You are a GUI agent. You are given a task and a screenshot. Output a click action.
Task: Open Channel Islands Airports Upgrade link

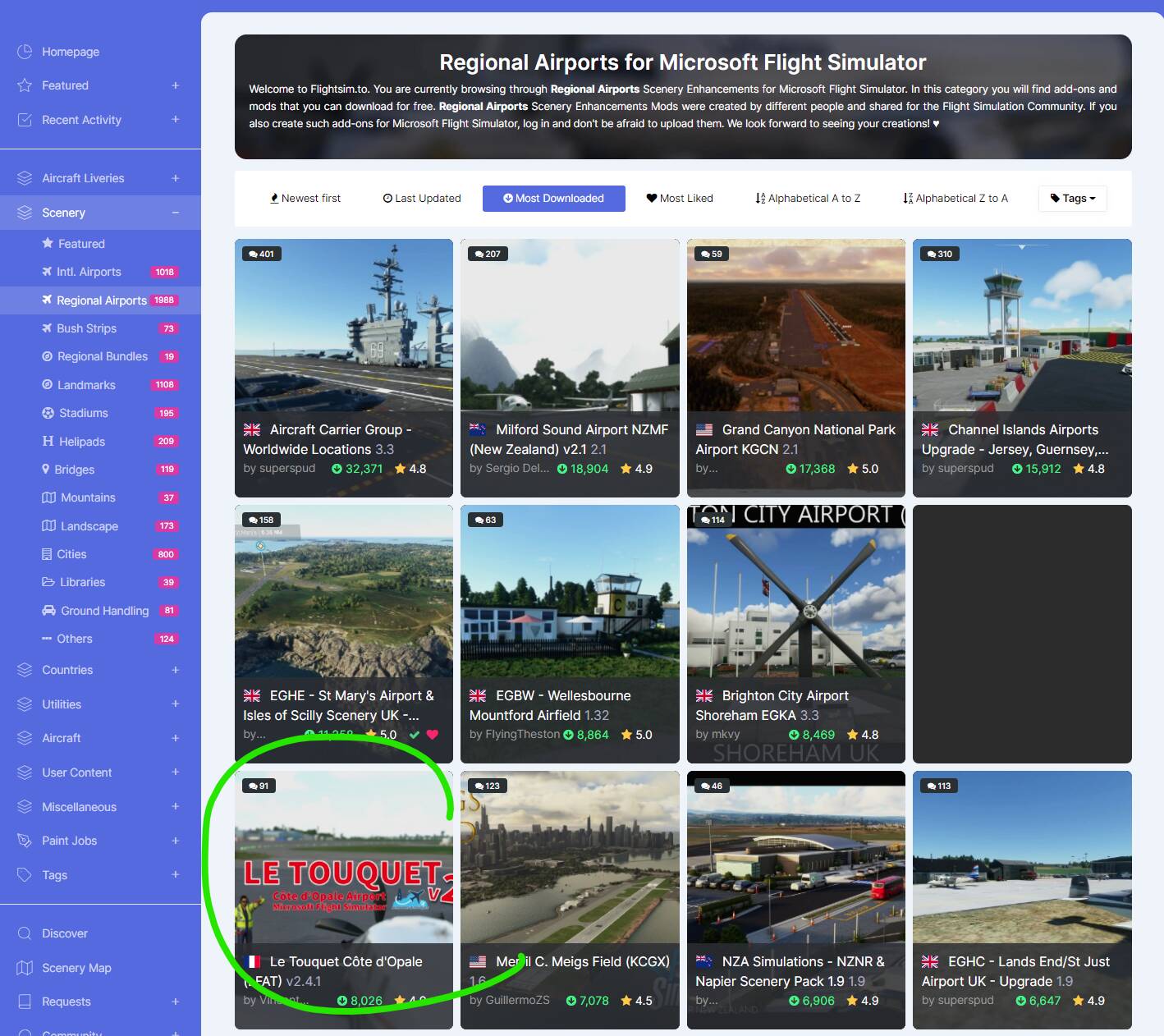click(1015, 439)
